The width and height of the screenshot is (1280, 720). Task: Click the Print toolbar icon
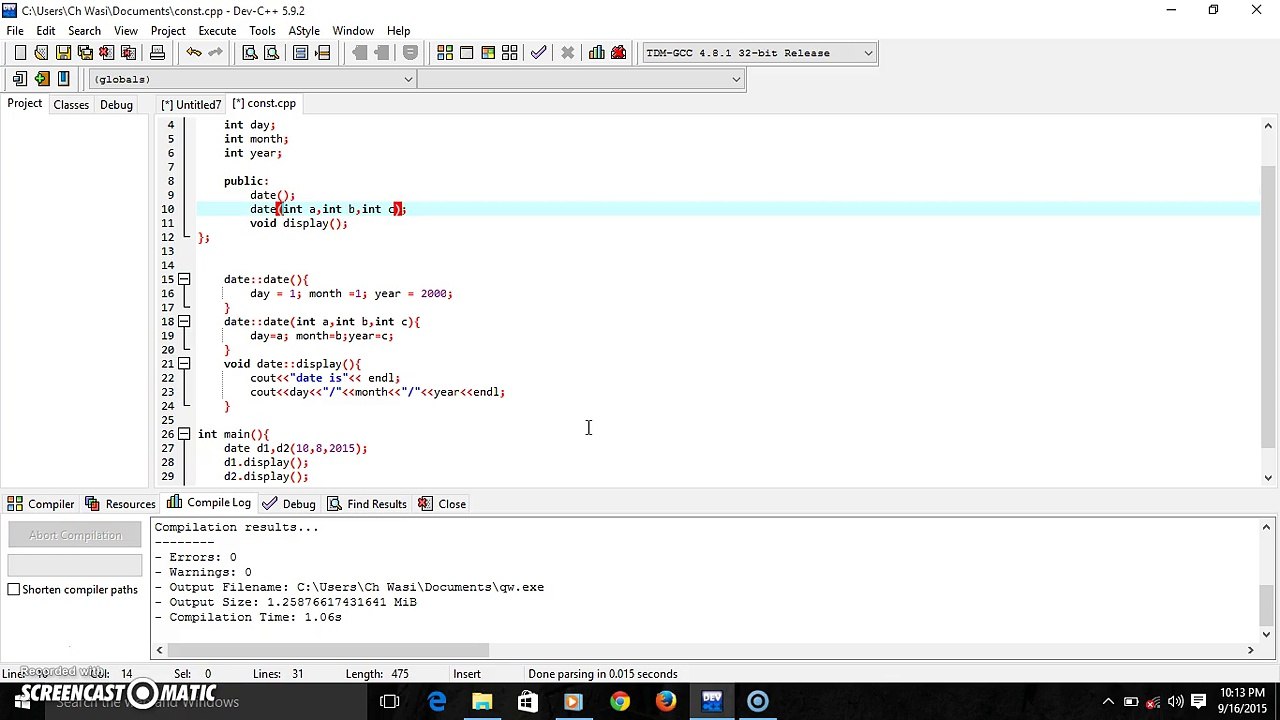coord(157,53)
